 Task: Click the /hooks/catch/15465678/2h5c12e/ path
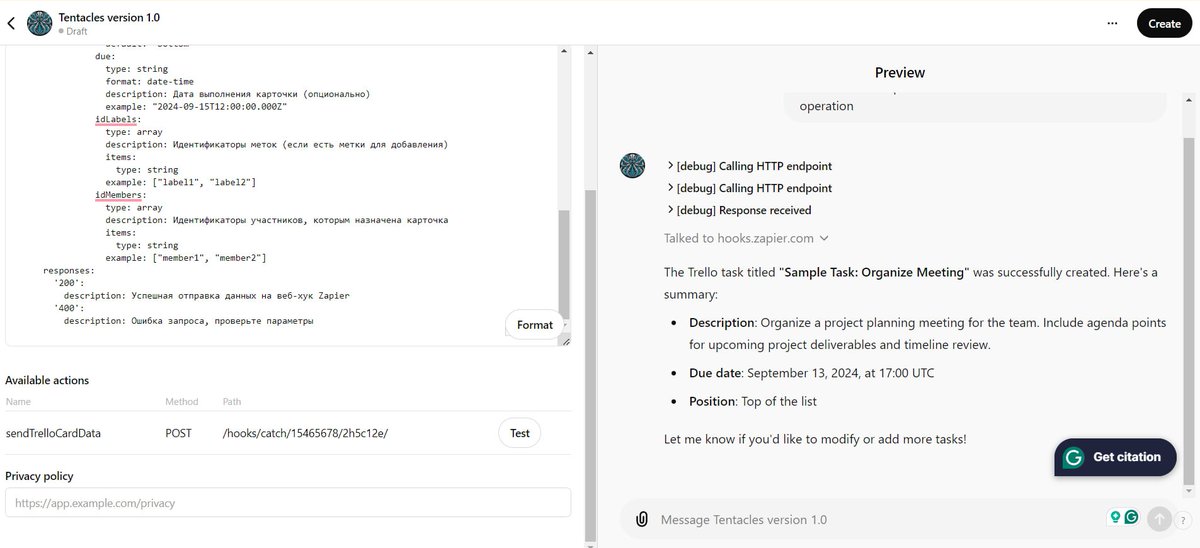click(x=305, y=433)
